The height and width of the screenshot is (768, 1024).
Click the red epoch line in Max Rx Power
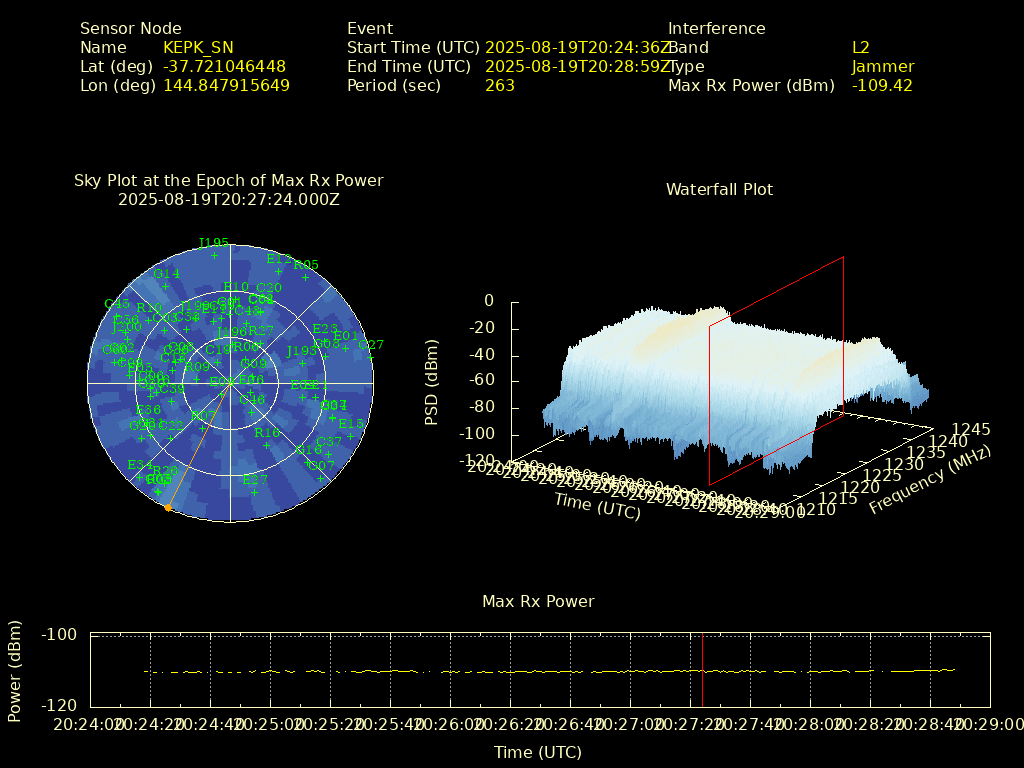(x=702, y=670)
